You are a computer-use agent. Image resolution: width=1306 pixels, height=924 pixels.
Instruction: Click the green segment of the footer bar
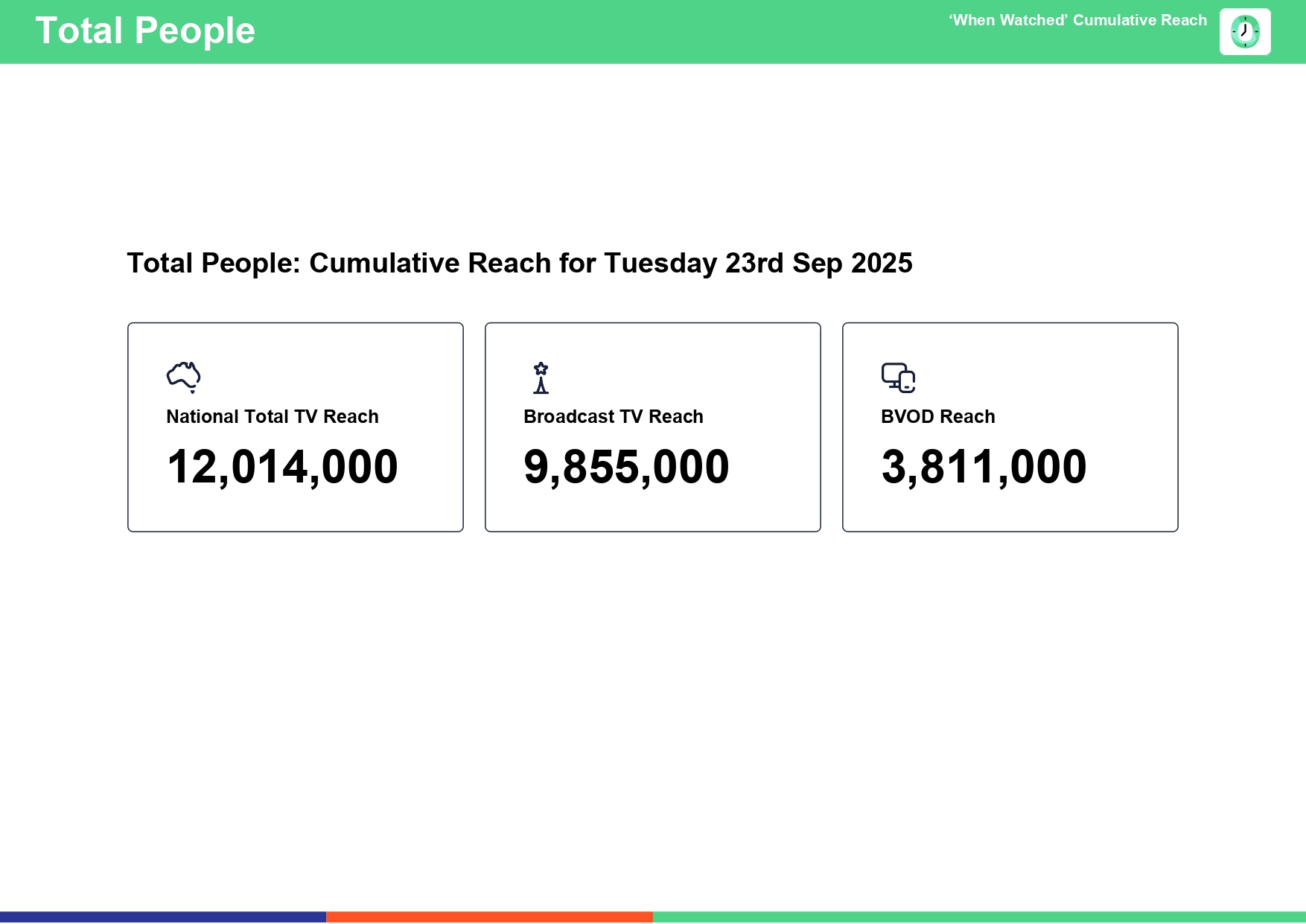[x=979, y=917]
